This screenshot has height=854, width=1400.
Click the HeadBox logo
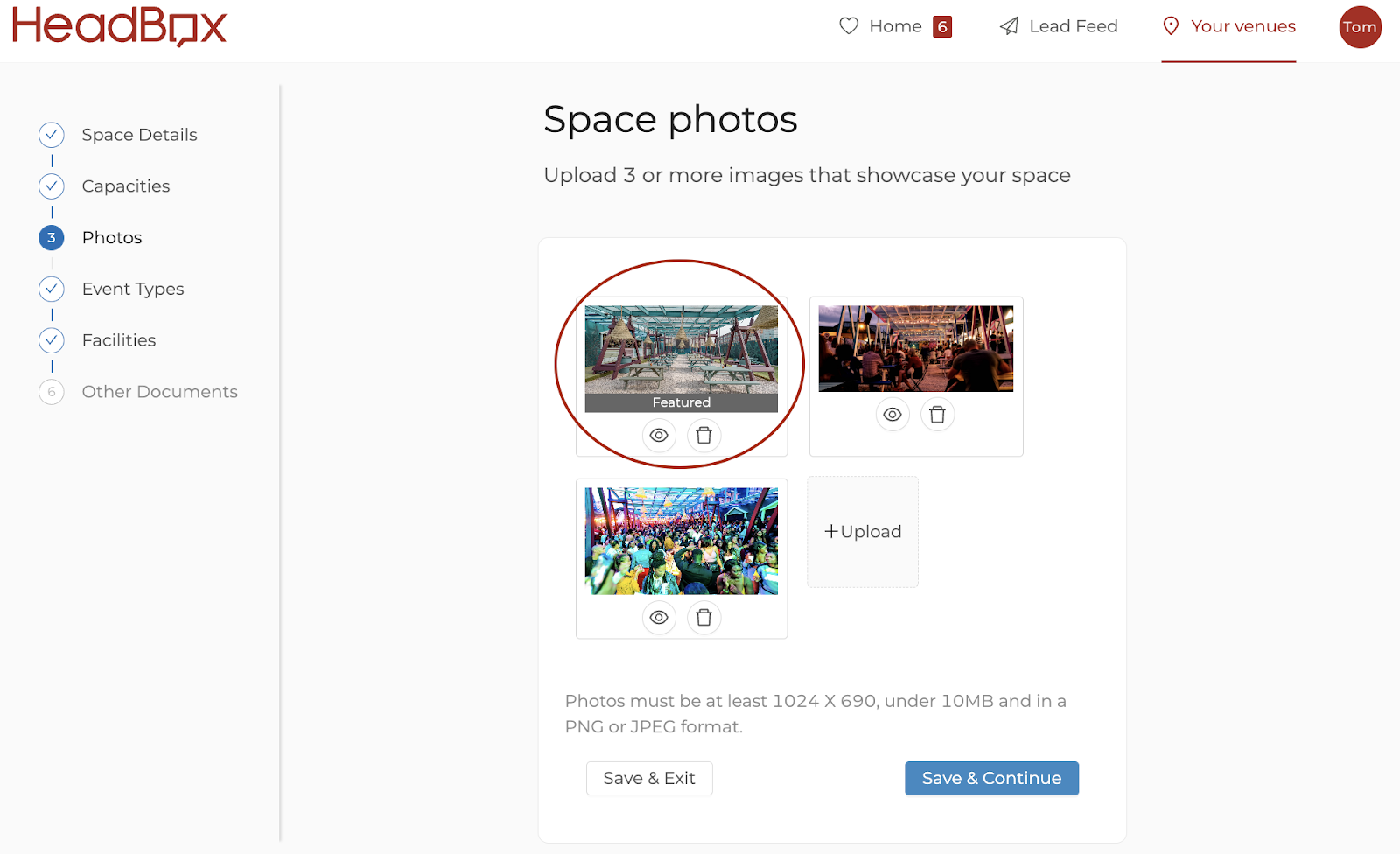(119, 26)
